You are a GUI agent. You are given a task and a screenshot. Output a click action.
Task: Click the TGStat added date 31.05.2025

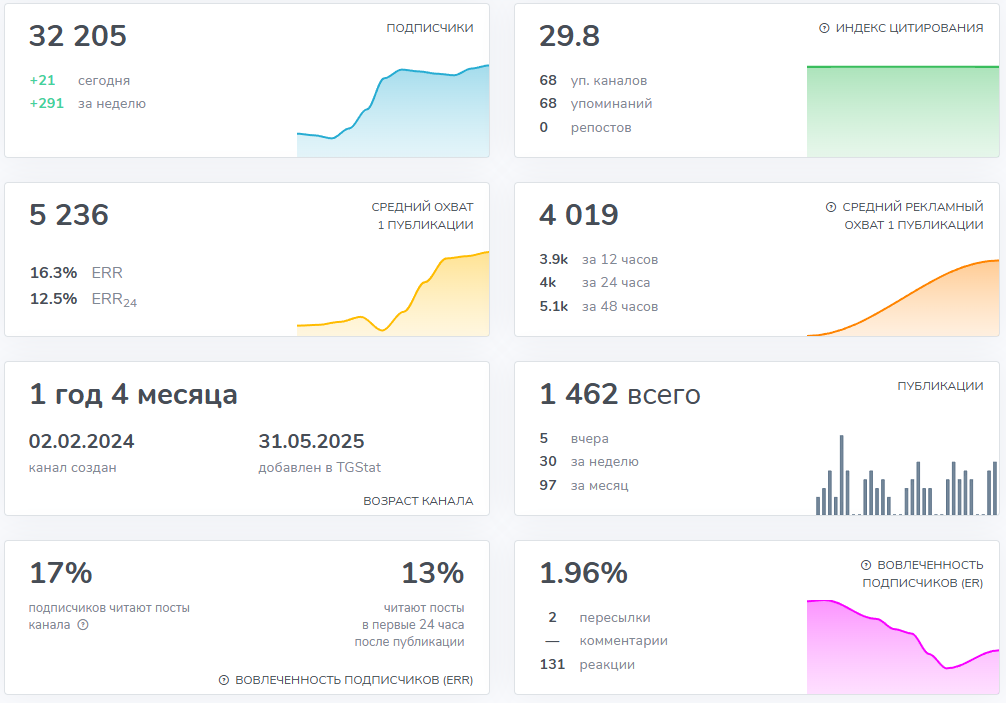tap(311, 441)
